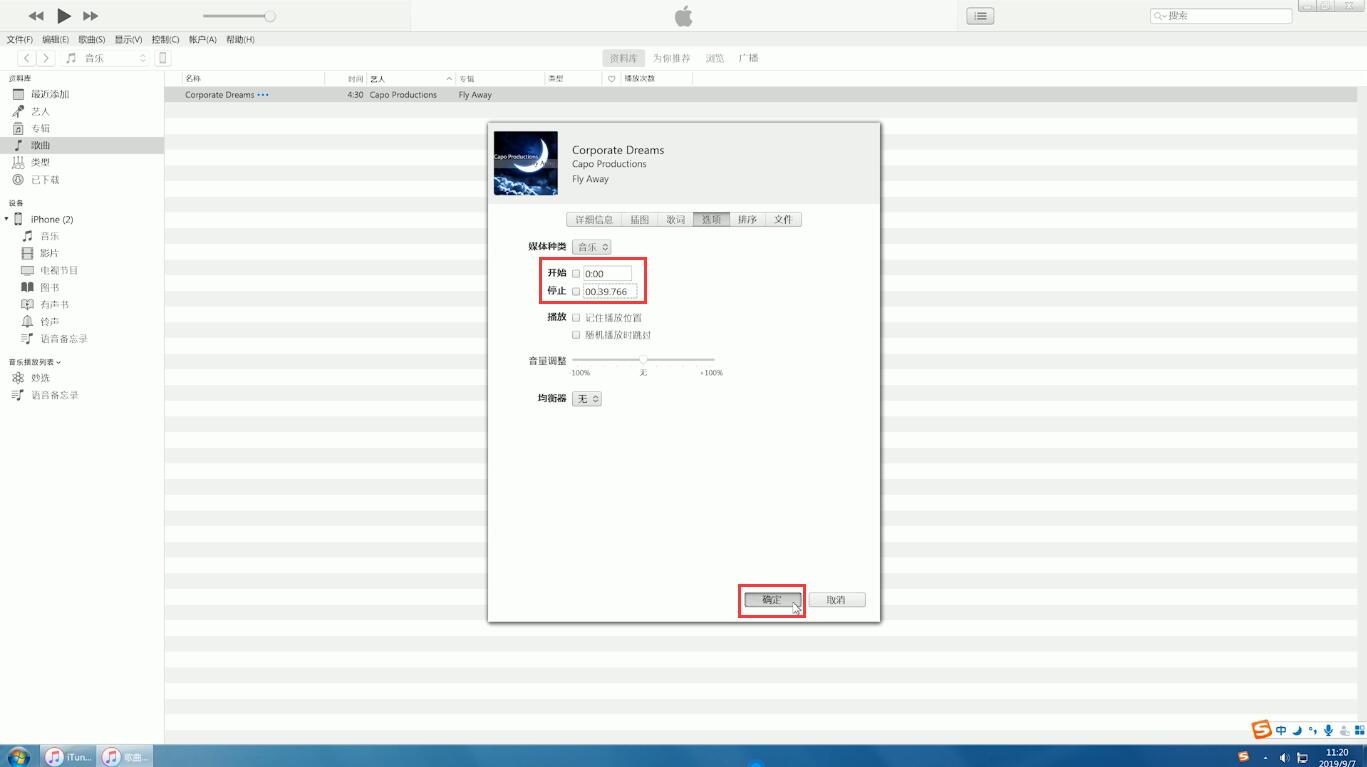The width and height of the screenshot is (1367, 767).
Task: Go to the 浏览 section
Action: click(715, 58)
